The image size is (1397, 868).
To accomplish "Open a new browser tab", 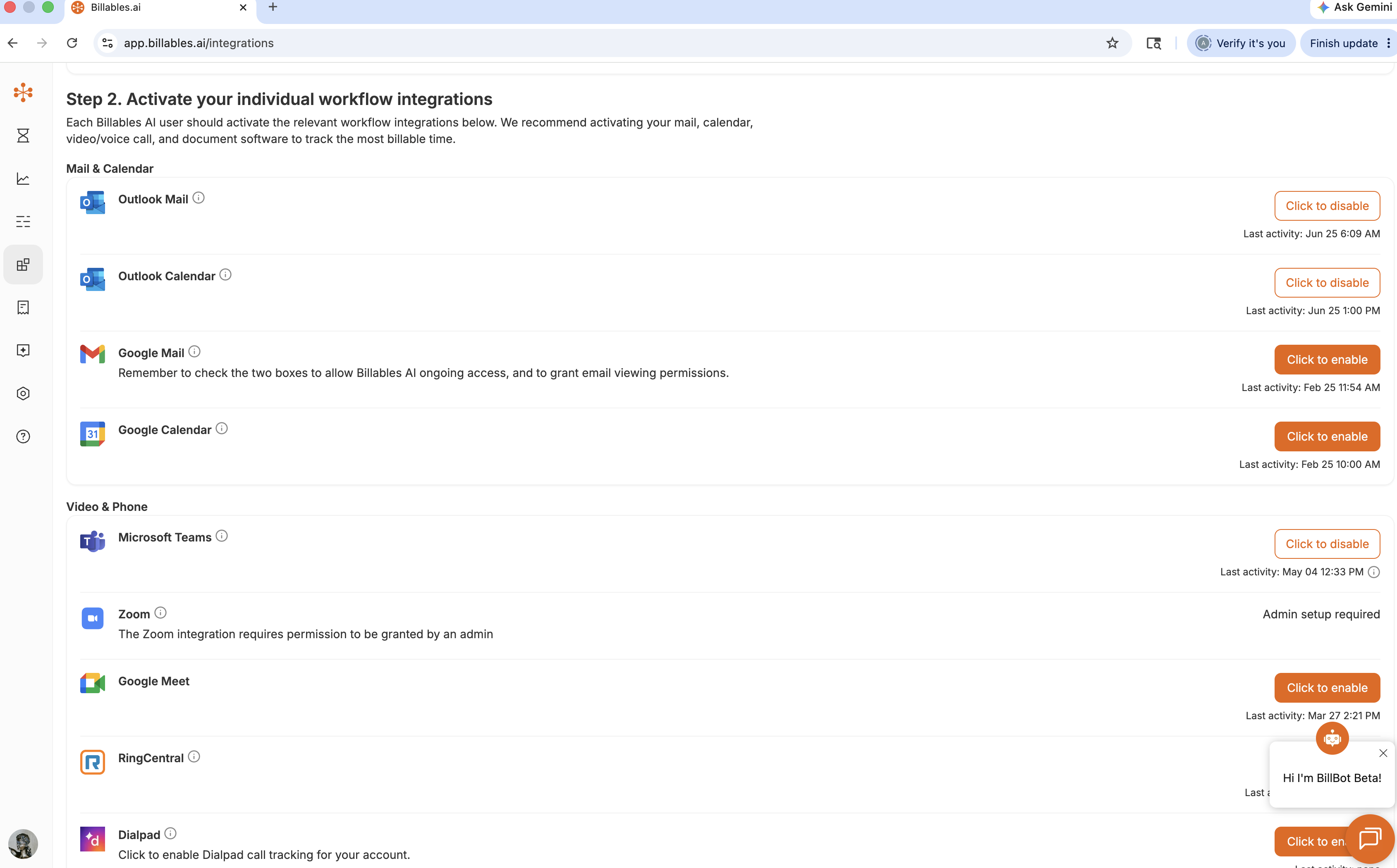I will pos(273,7).
